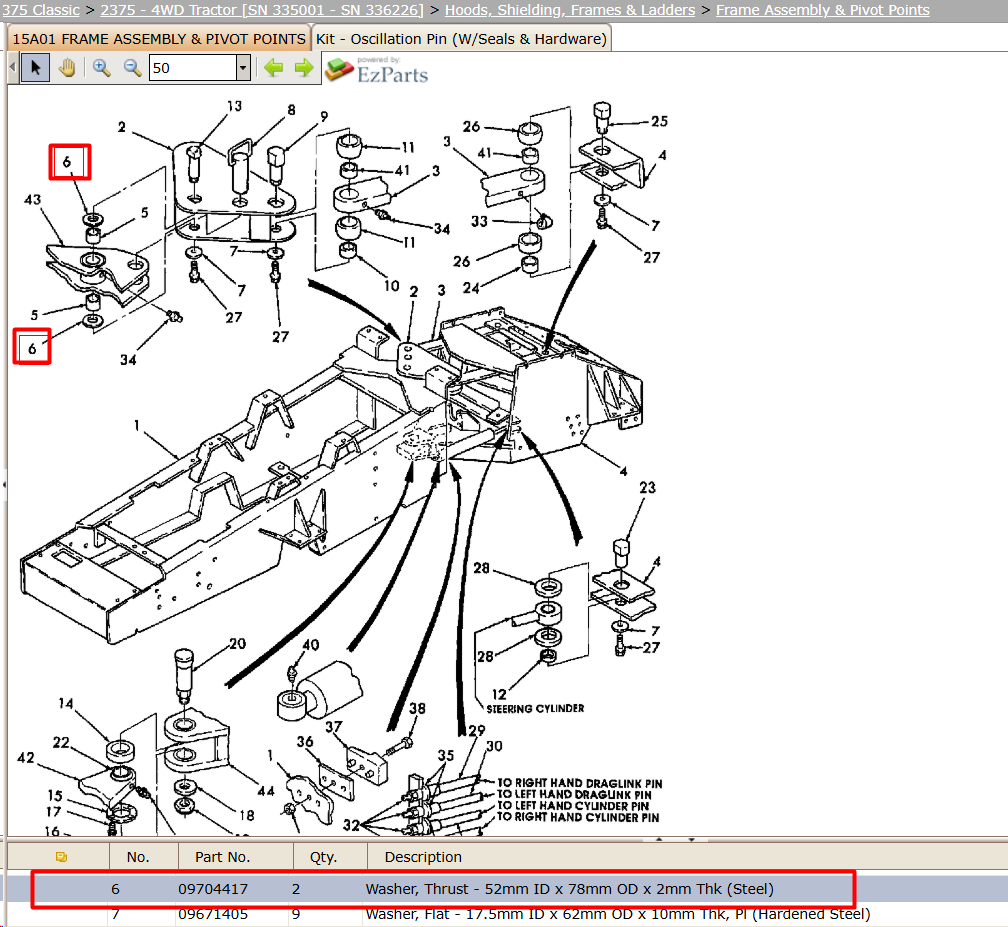Image resolution: width=1008 pixels, height=927 pixels.
Task: Collapse toolbar using small left triangle
Action: point(12,68)
